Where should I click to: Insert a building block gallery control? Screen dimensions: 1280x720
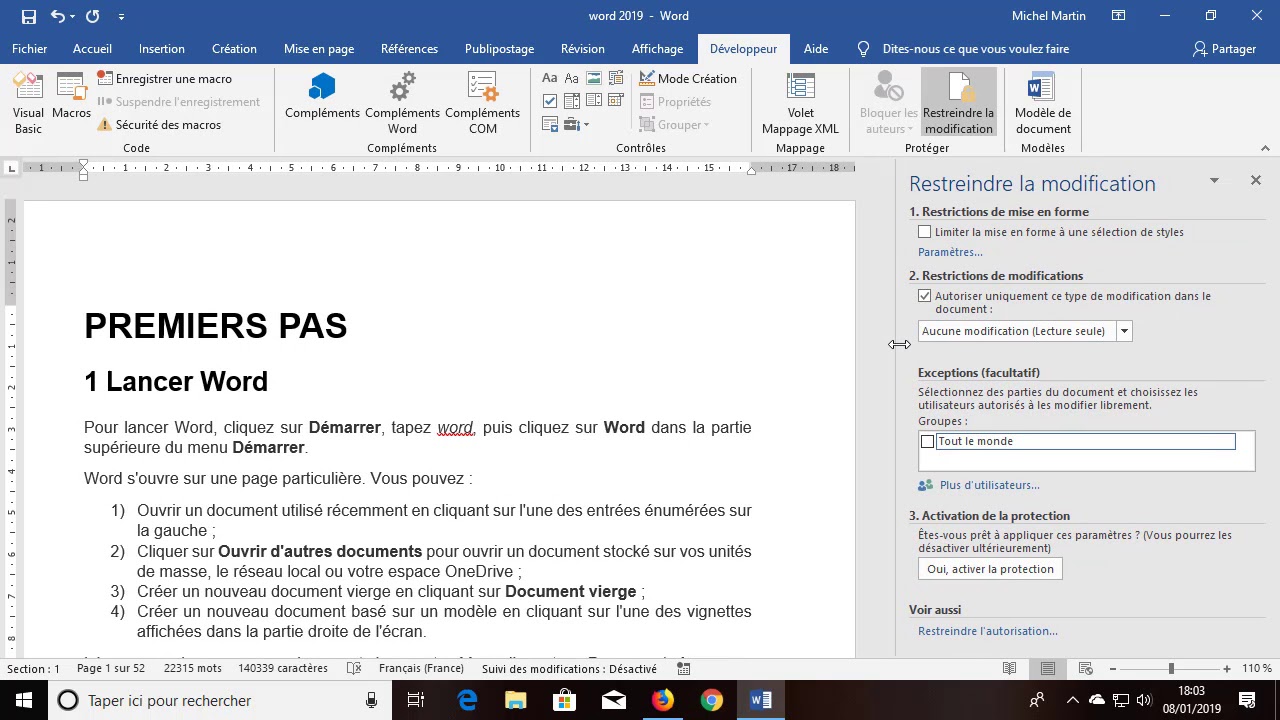tap(616, 79)
